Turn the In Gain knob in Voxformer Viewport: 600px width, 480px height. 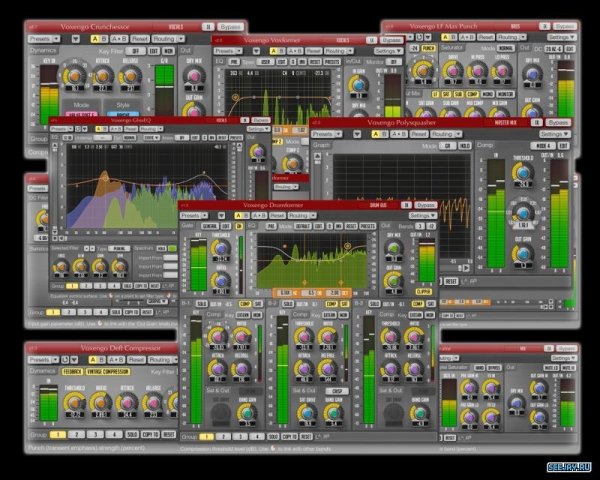[359, 85]
